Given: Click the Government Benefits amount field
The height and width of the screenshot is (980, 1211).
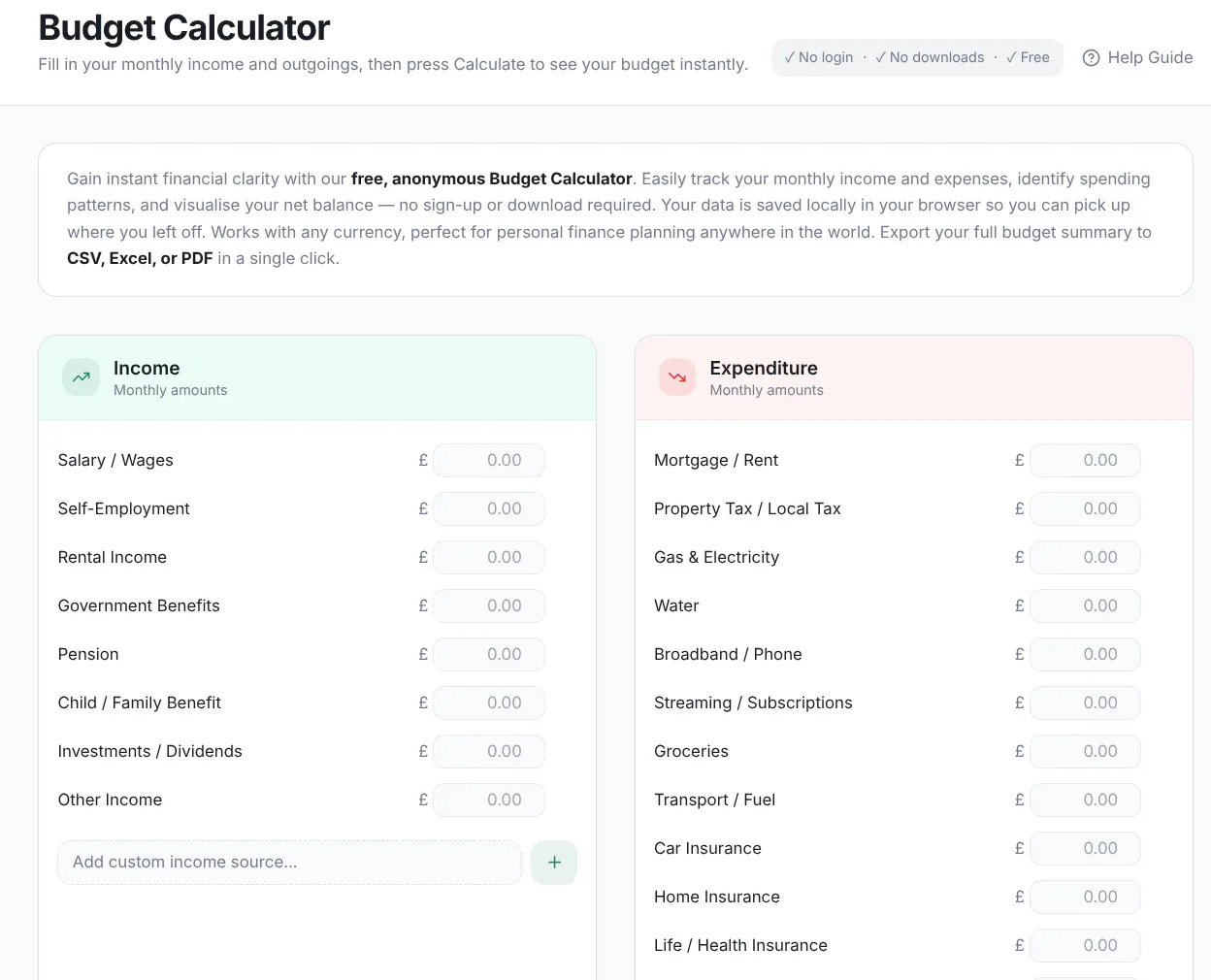Looking at the screenshot, I should pos(489,605).
